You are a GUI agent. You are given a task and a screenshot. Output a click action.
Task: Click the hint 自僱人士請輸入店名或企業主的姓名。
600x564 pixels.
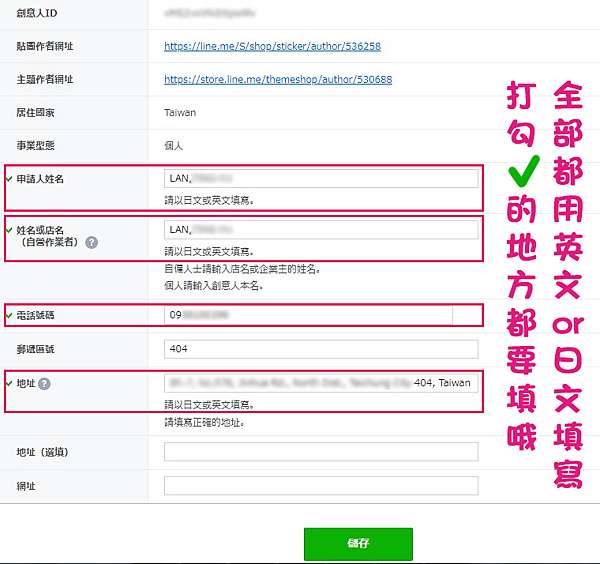(242, 269)
